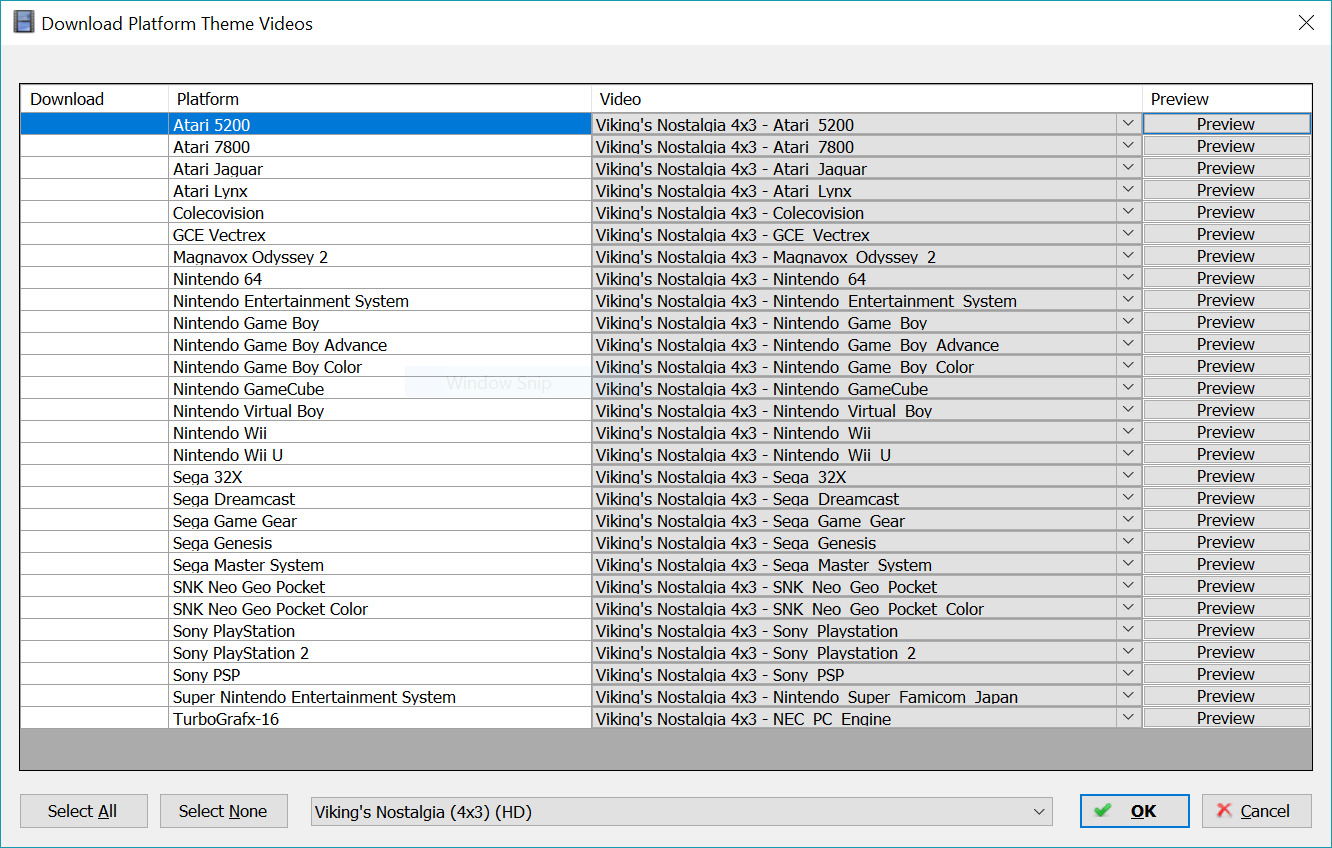1332x848 pixels.
Task: Select SNK Neo Geo Pocket Color platform cell
Action: tap(380, 608)
